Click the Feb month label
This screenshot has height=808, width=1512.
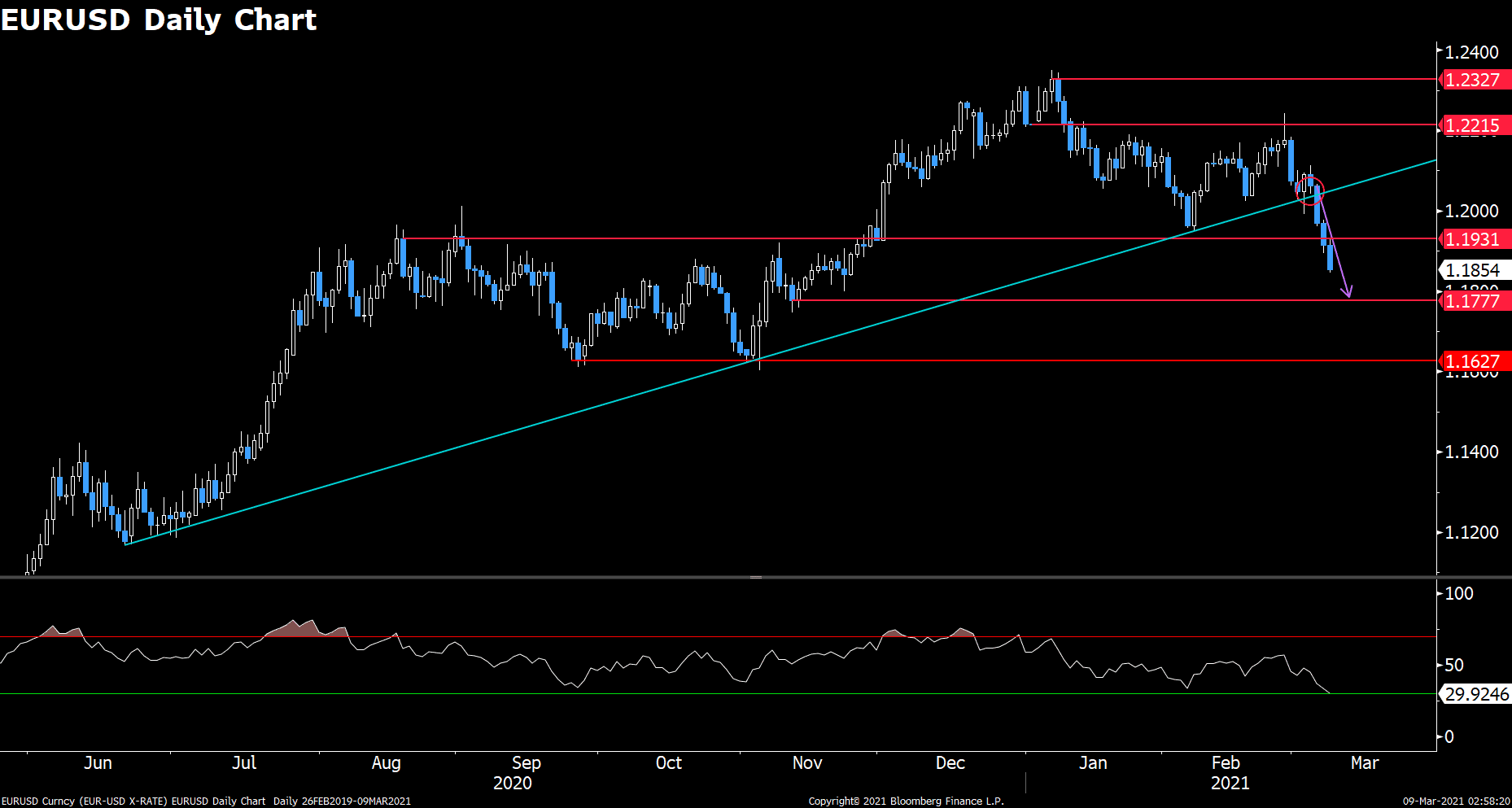1226,762
